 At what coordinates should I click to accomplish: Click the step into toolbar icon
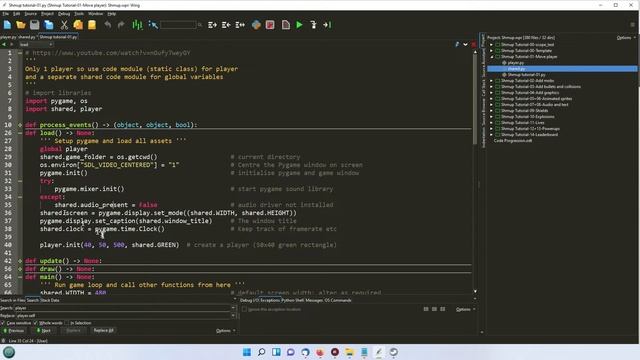[313, 25]
